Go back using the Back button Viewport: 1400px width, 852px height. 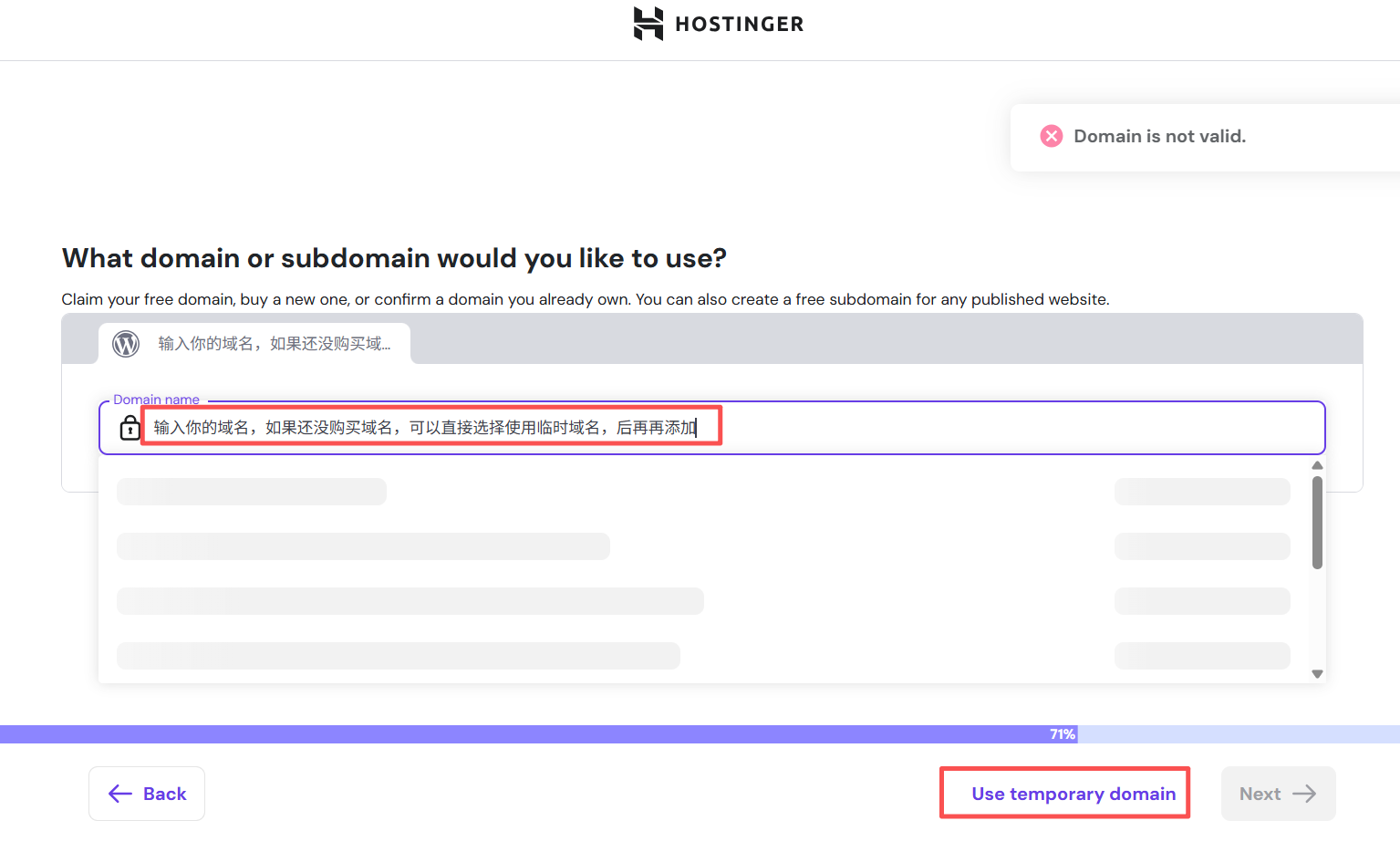pyautogui.click(x=146, y=794)
